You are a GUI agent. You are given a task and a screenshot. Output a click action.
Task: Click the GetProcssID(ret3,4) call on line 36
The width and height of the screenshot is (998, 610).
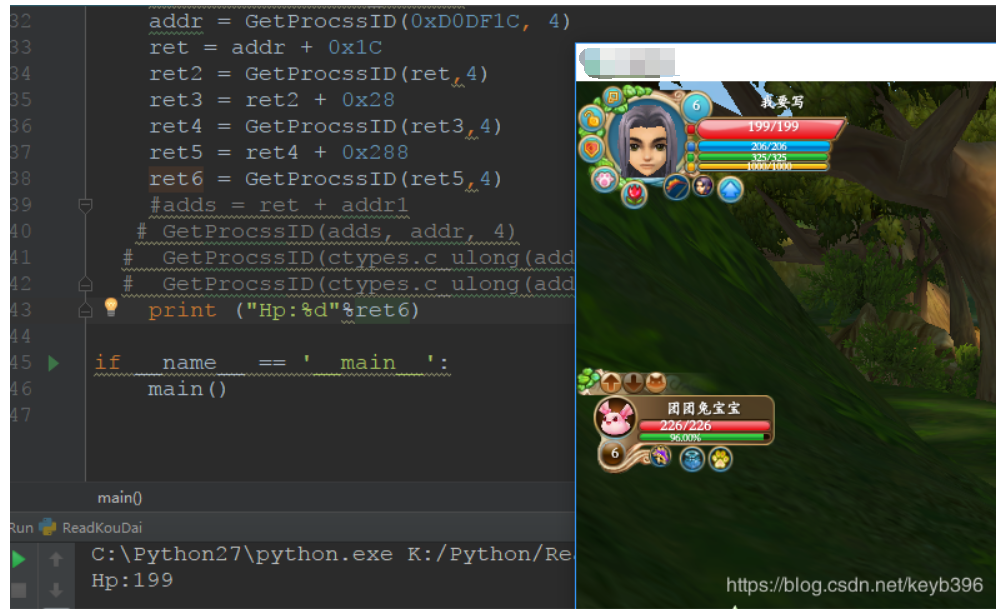tap(374, 127)
